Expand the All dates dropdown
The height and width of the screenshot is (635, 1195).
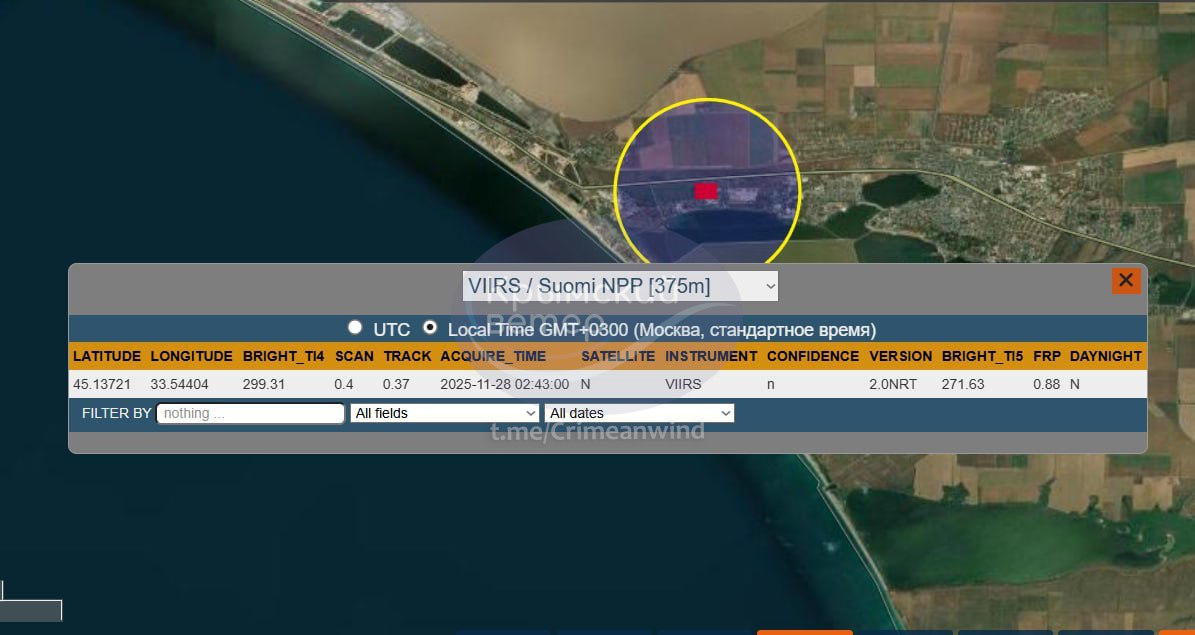[639, 413]
